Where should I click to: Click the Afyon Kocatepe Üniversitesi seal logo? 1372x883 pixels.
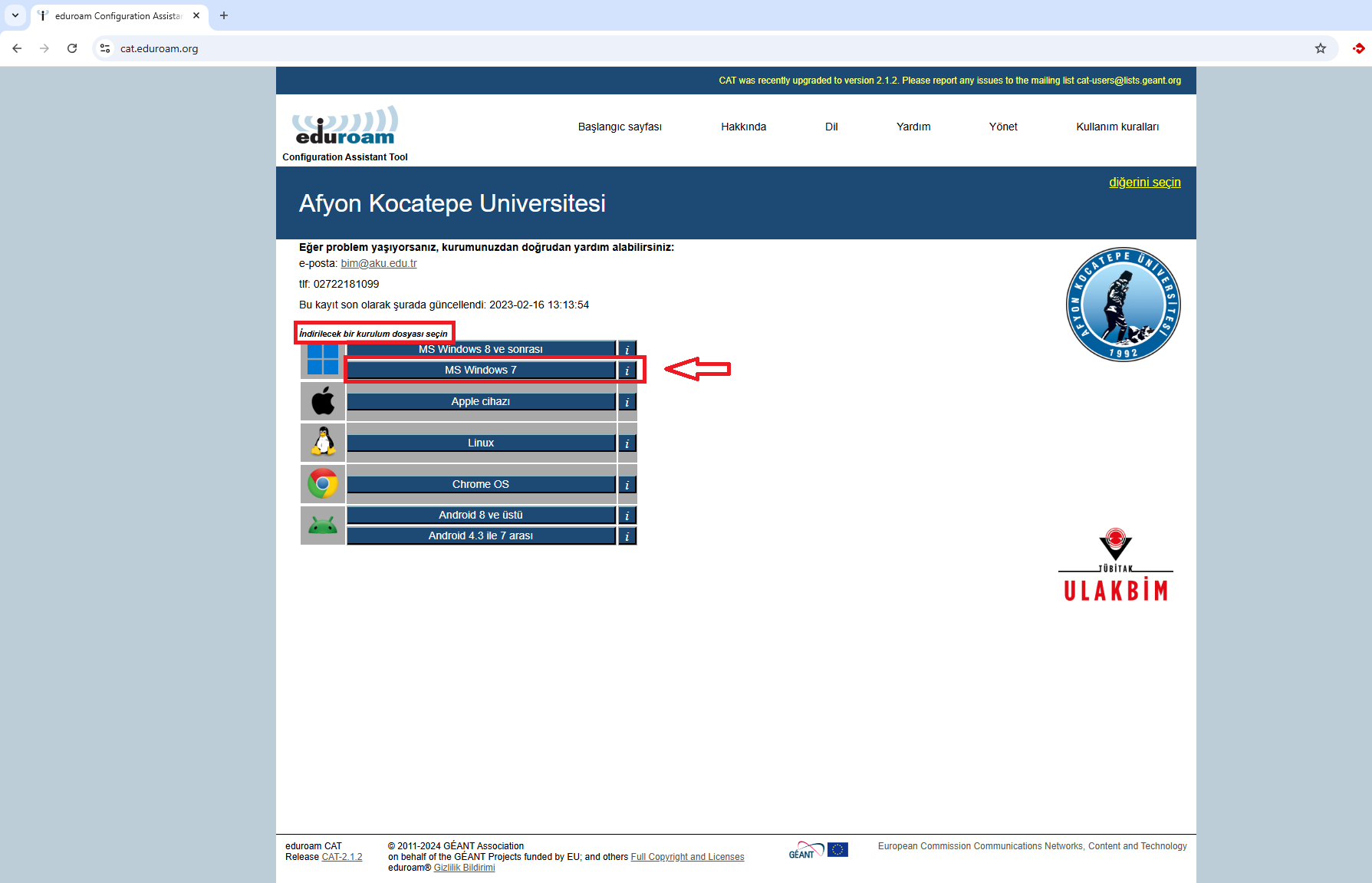(1123, 305)
